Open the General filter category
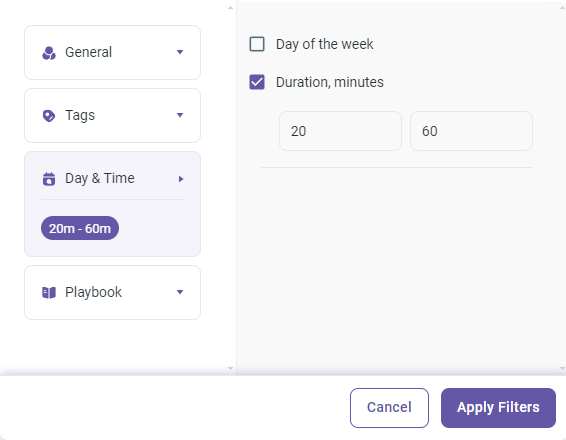The image size is (566, 440). [112, 52]
